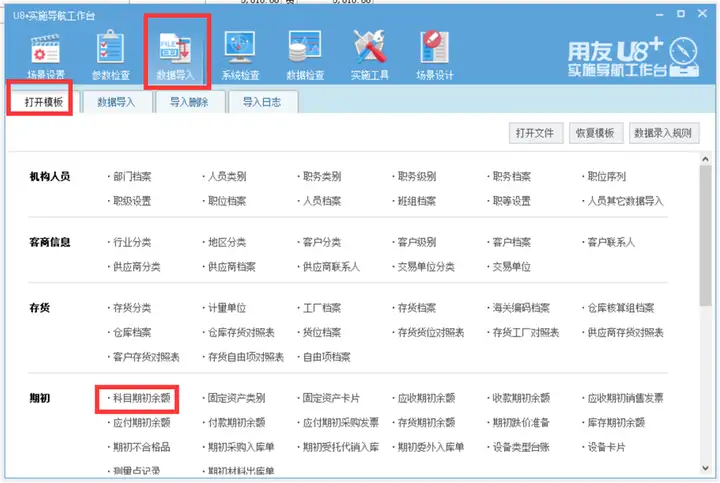
Task: Open 人员其它数据导入 template
Action: [625, 201]
